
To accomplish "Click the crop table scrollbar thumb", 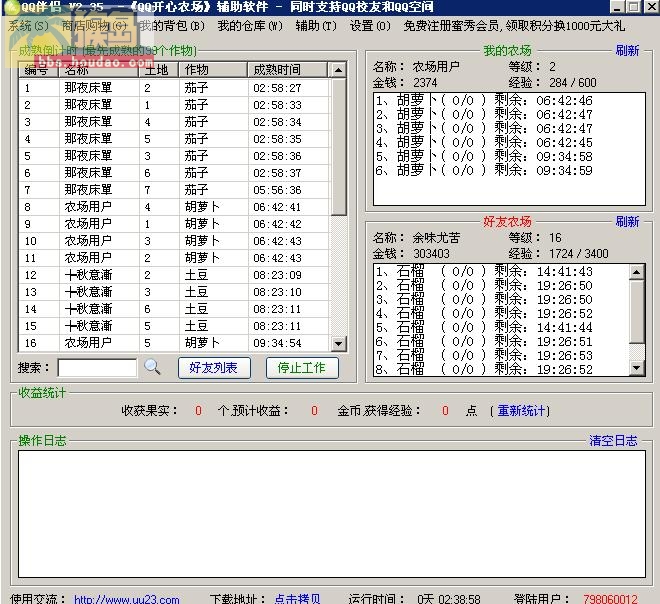I will click(x=338, y=146).
